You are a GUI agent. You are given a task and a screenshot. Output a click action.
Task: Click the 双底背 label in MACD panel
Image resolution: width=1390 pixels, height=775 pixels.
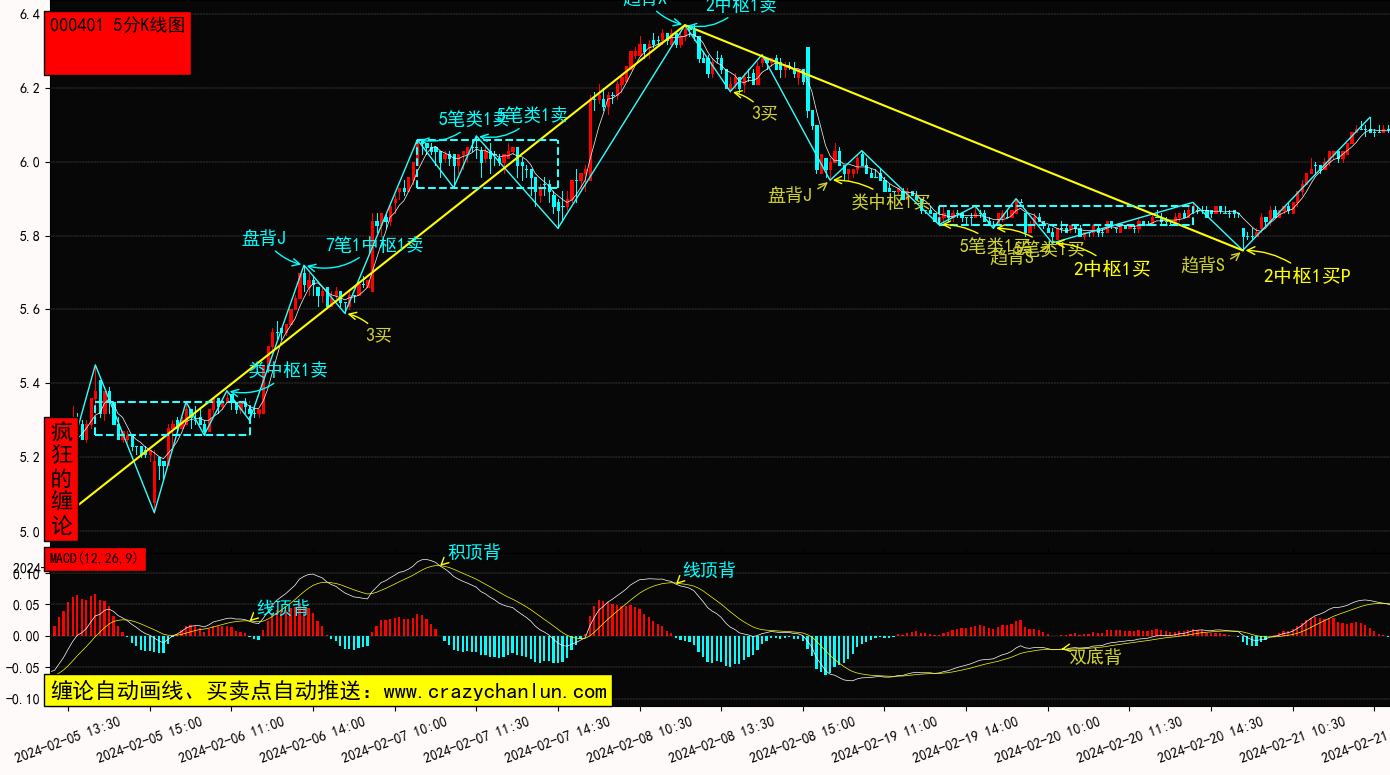click(x=1095, y=657)
